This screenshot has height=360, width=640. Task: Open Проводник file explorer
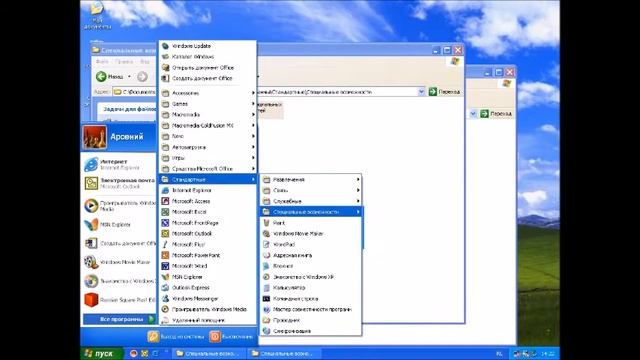311,320
